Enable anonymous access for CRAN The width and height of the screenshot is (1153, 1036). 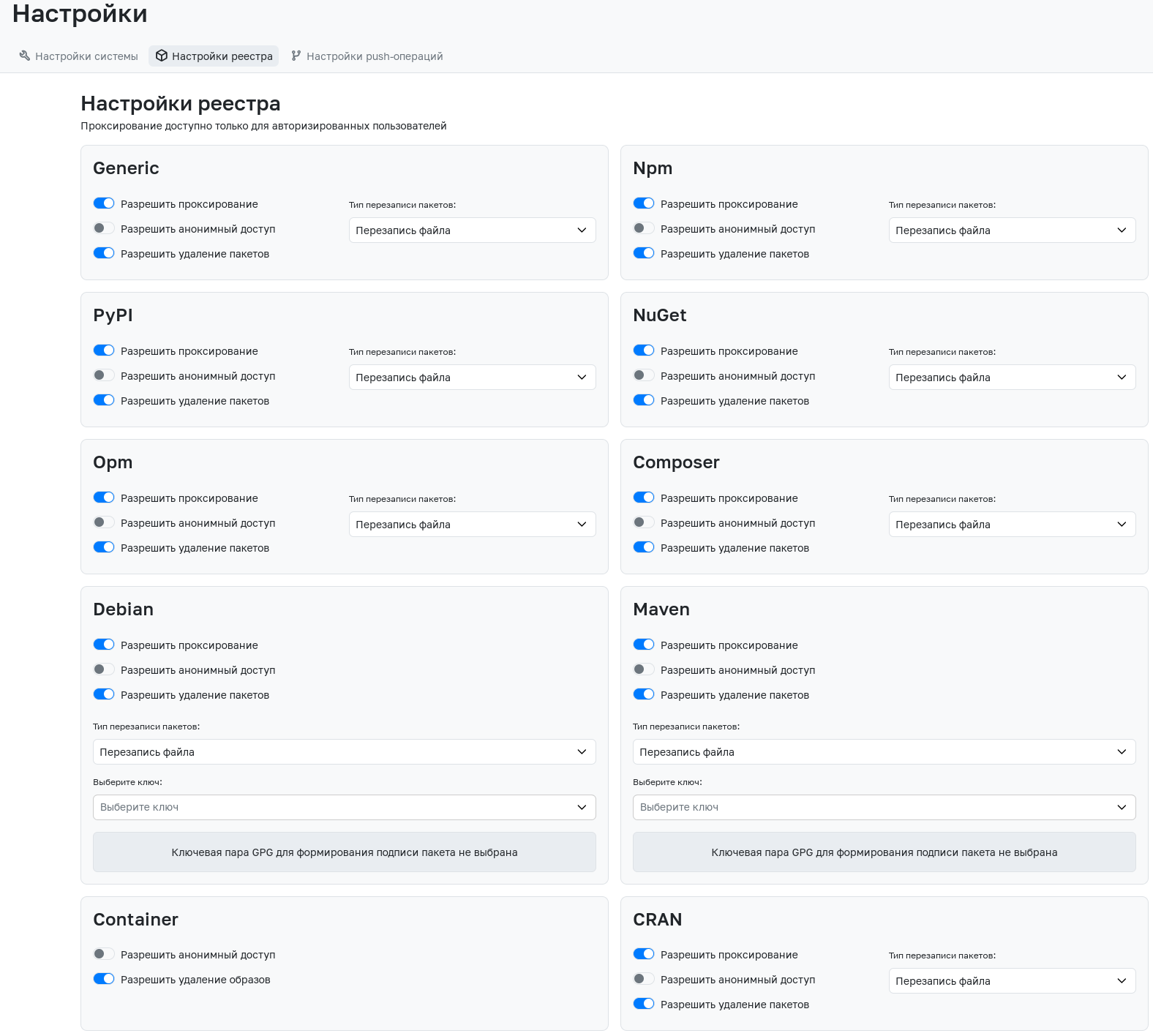(644, 979)
